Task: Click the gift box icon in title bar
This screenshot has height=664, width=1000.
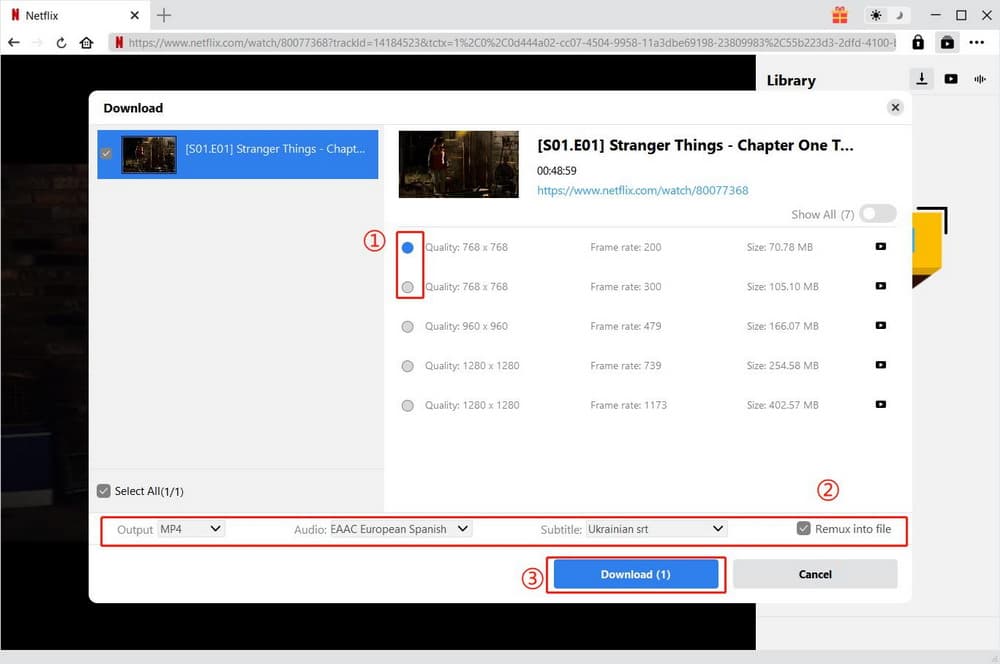Action: [x=839, y=15]
